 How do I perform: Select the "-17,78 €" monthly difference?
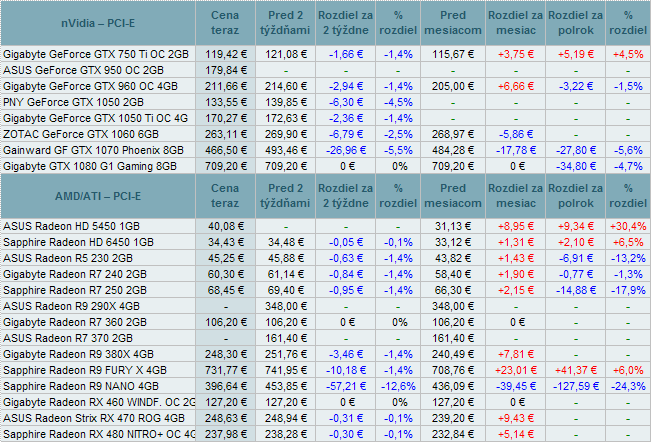(516, 150)
